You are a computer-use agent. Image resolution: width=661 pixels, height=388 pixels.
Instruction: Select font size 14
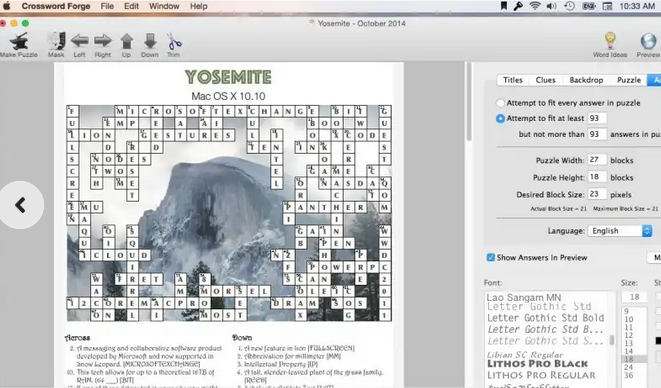[x=629, y=351]
